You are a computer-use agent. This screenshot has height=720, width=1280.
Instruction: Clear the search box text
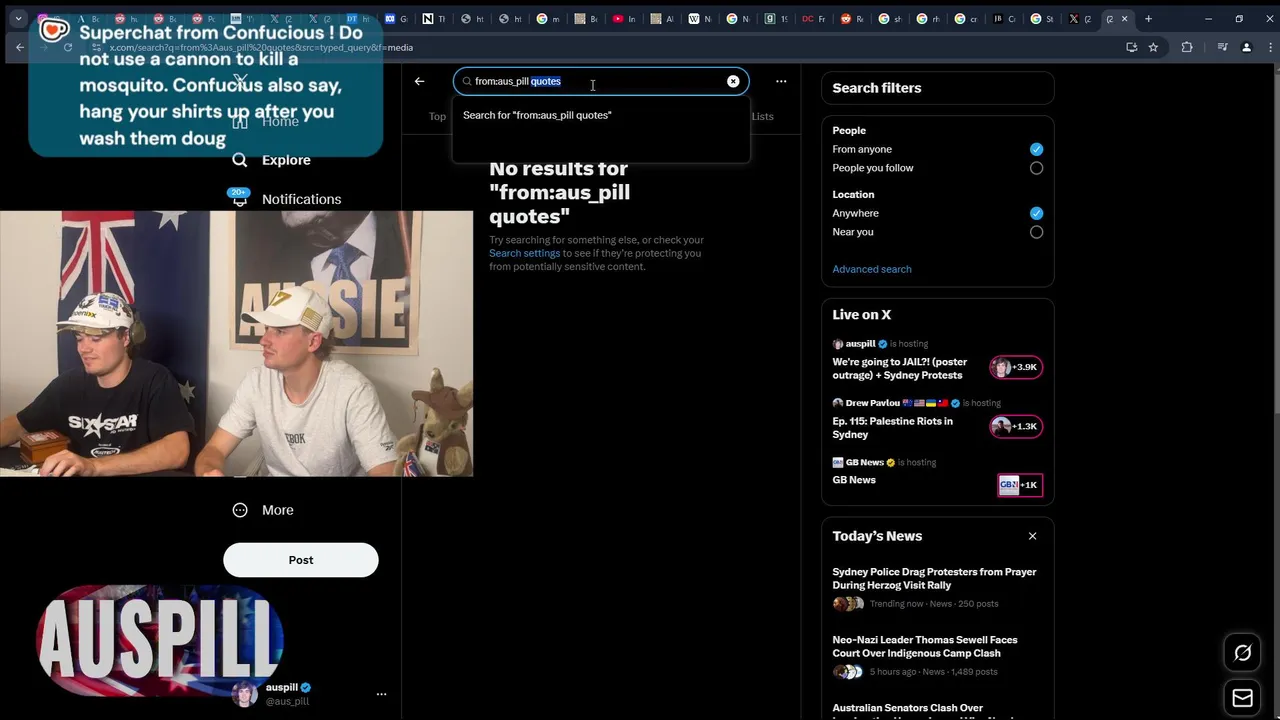(x=733, y=81)
